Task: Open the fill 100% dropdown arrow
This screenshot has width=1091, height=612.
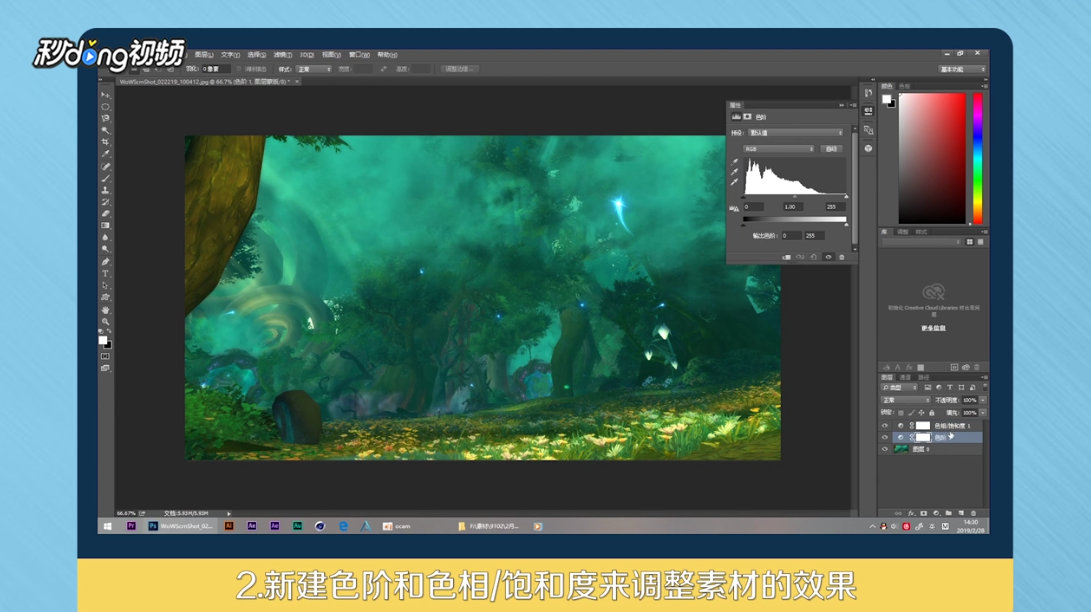Action: tap(983, 413)
